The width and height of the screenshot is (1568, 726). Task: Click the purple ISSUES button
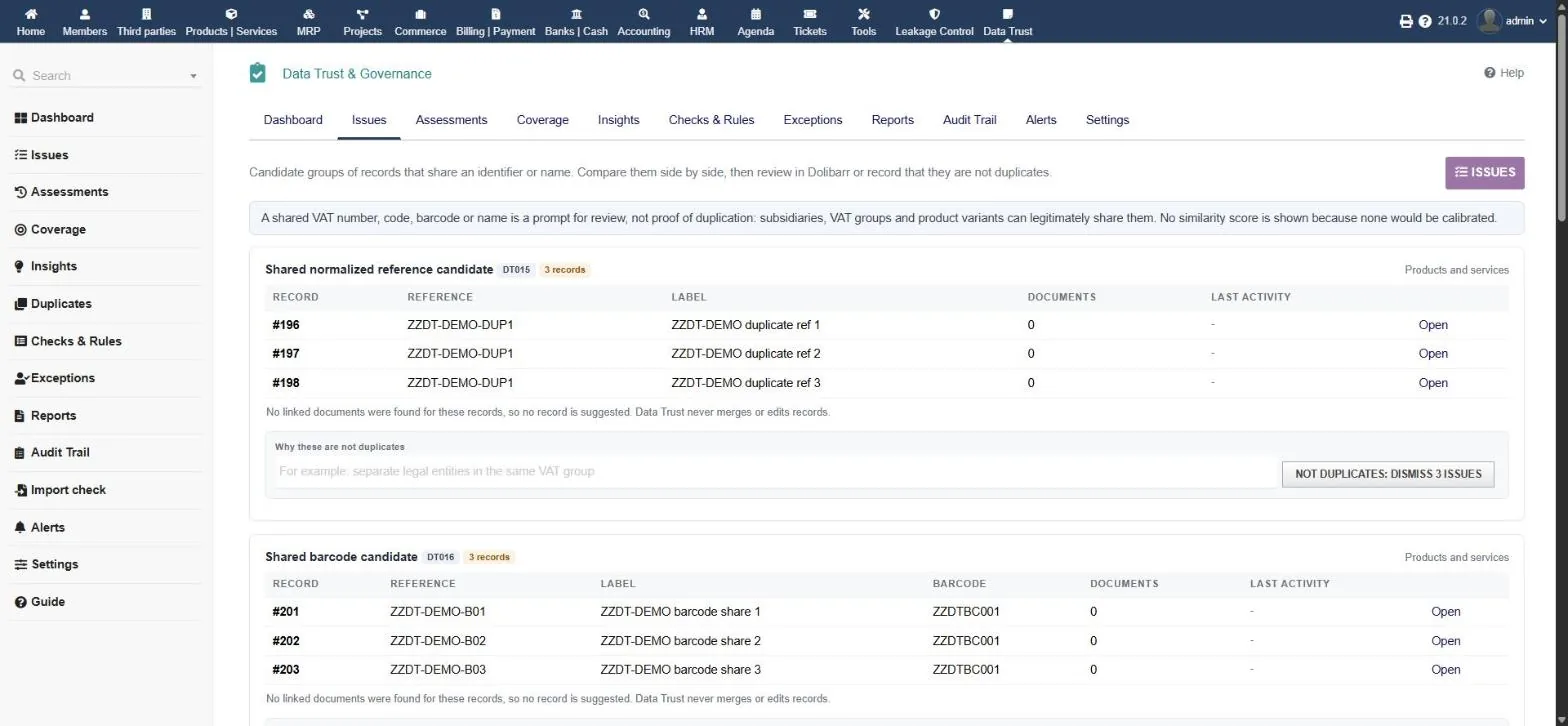pyautogui.click(x=1484, y=172)
